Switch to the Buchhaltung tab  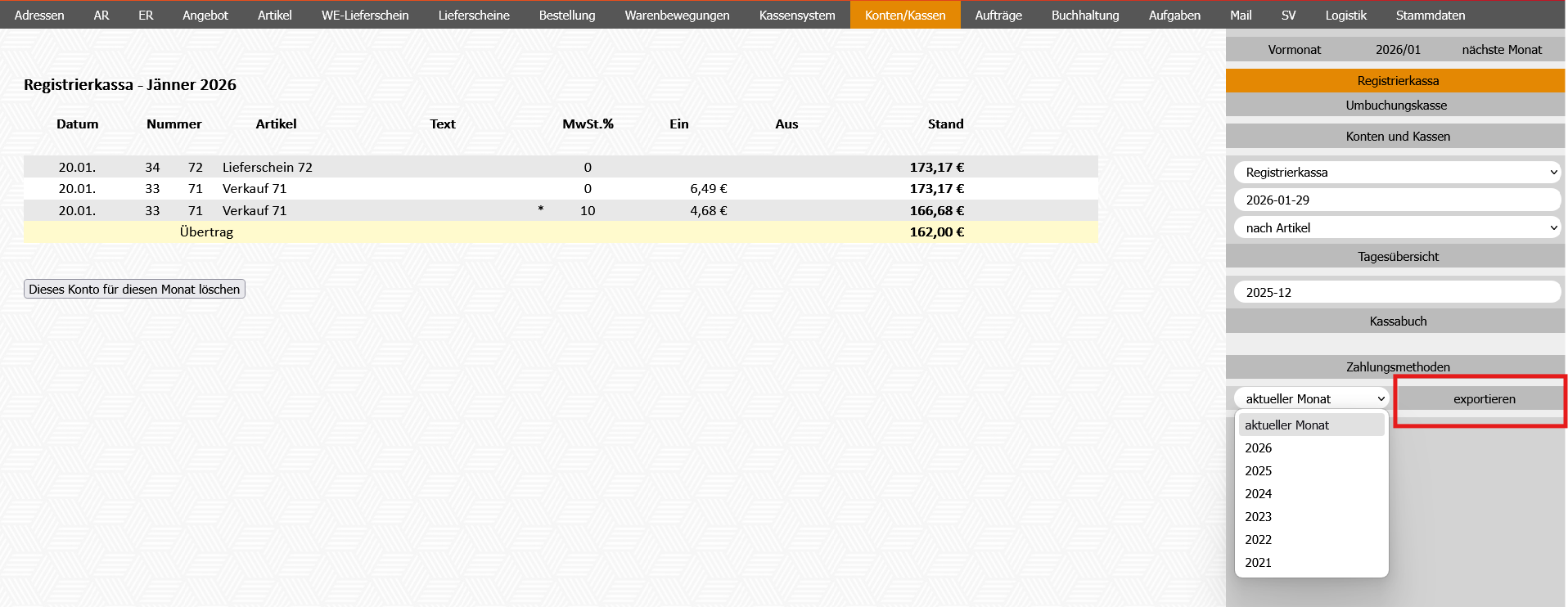[x=1084, y=15]
